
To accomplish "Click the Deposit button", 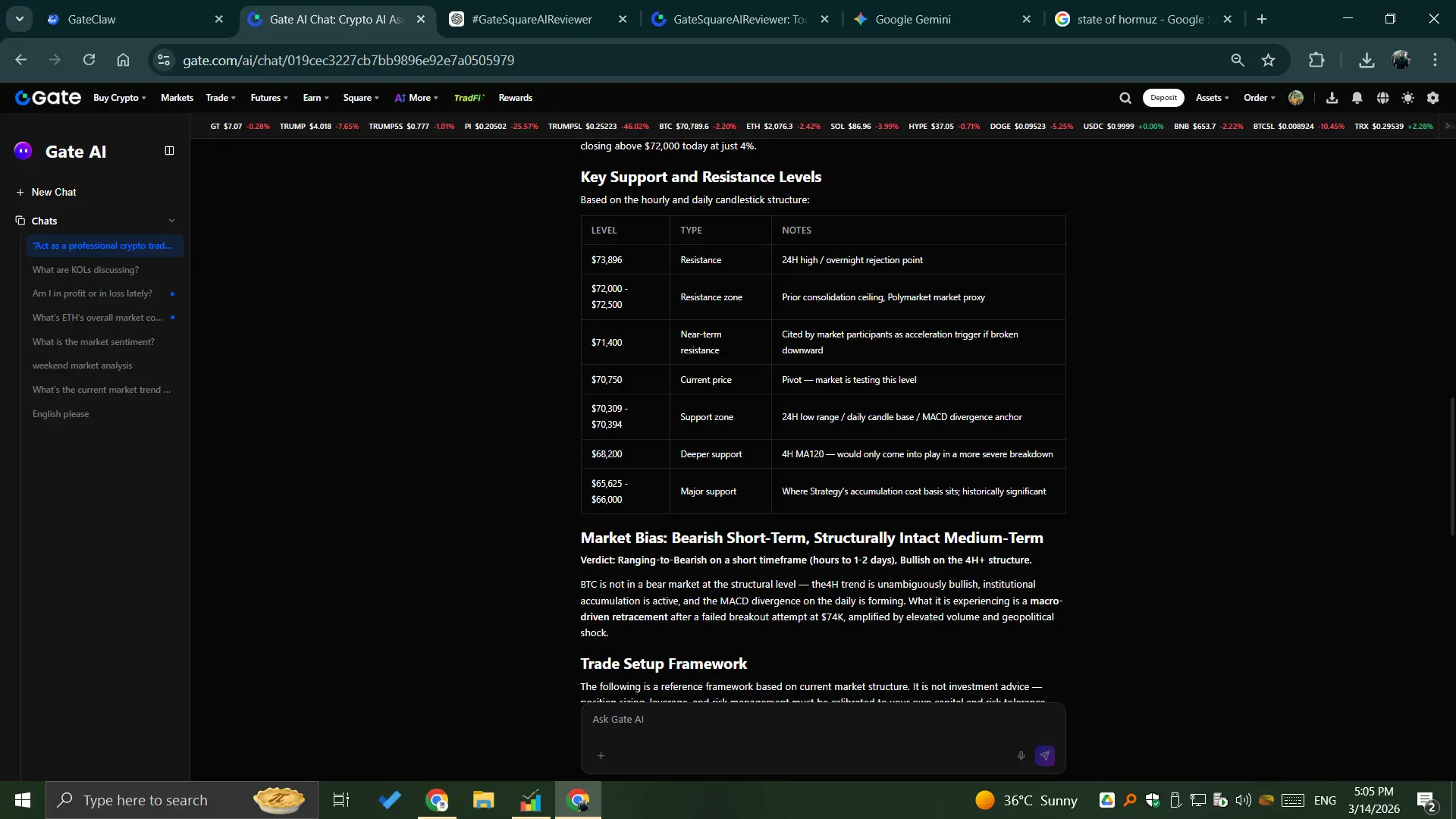I will point(1163,98).
